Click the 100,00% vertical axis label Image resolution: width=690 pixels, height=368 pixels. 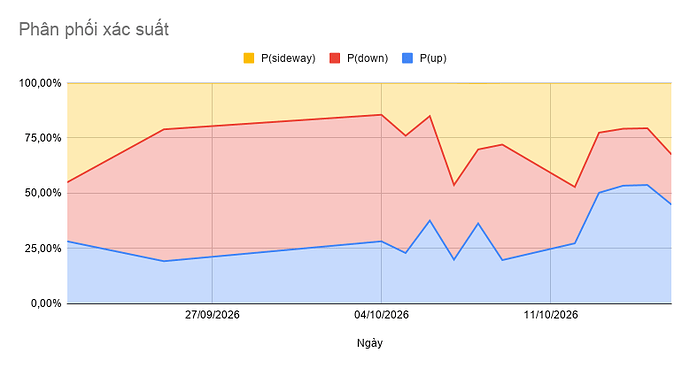(x=40, y=83)
